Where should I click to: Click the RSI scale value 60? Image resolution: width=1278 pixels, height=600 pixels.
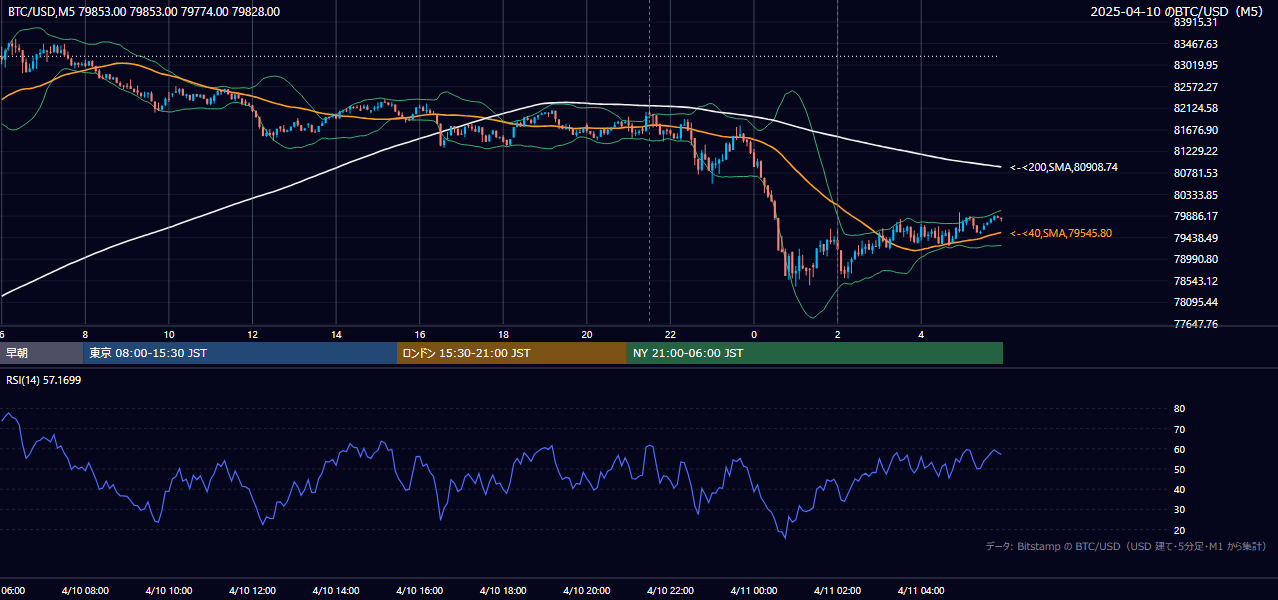pyautogui.click(x=1179, y=449)
